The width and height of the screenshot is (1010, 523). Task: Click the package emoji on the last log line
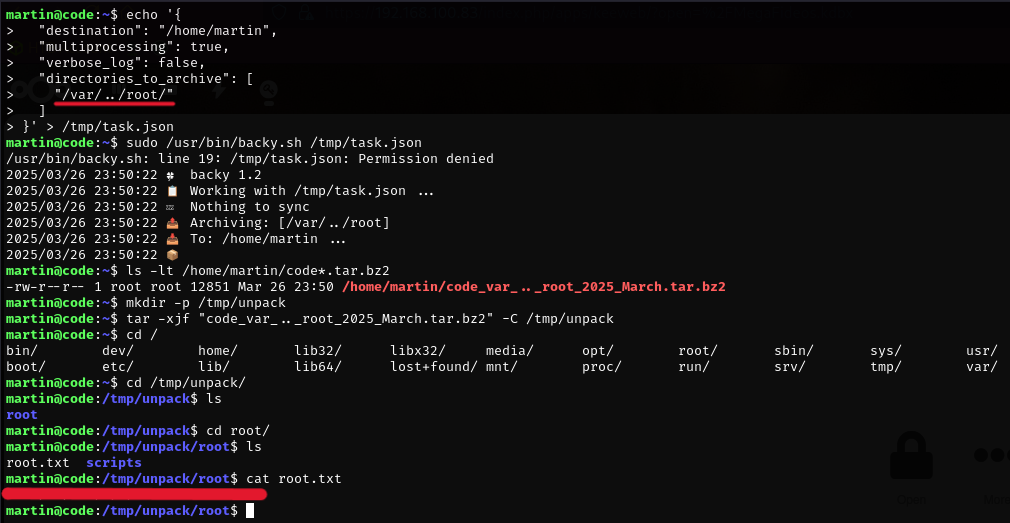pos(172,255)
